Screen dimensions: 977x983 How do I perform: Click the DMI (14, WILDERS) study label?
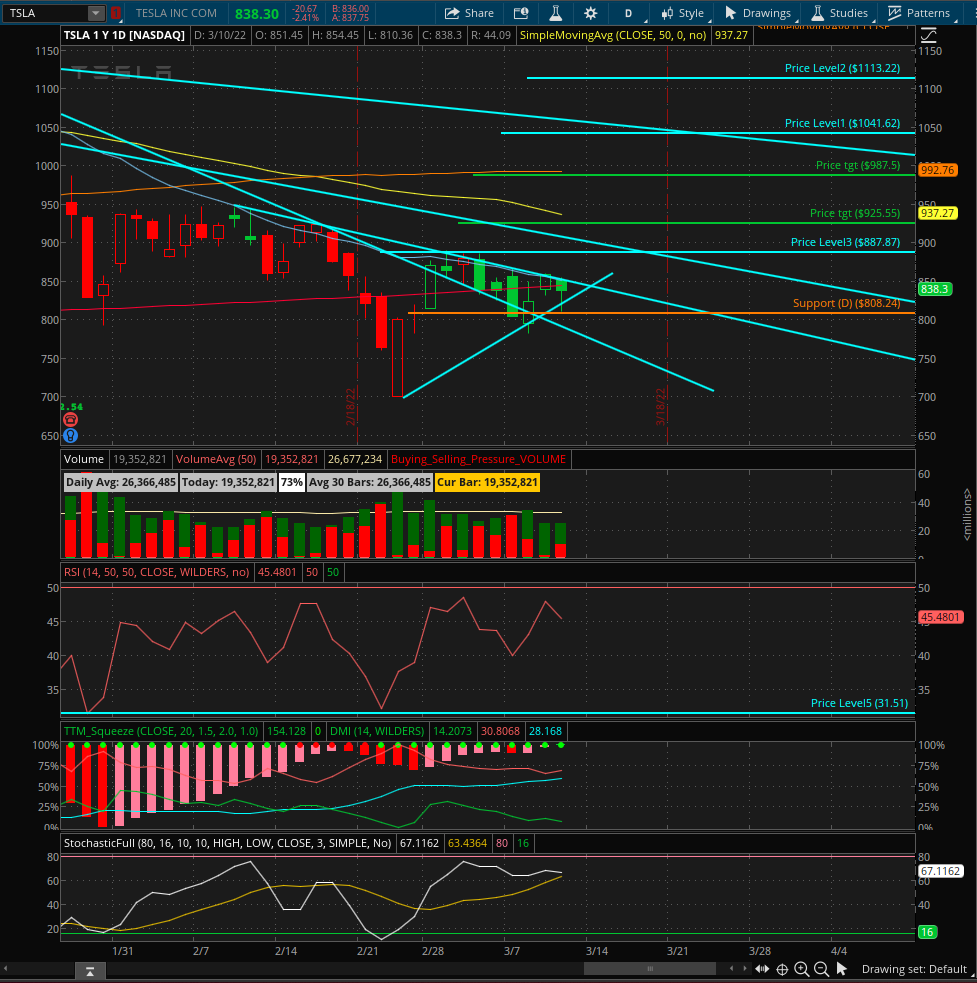[x=377, y=731]
